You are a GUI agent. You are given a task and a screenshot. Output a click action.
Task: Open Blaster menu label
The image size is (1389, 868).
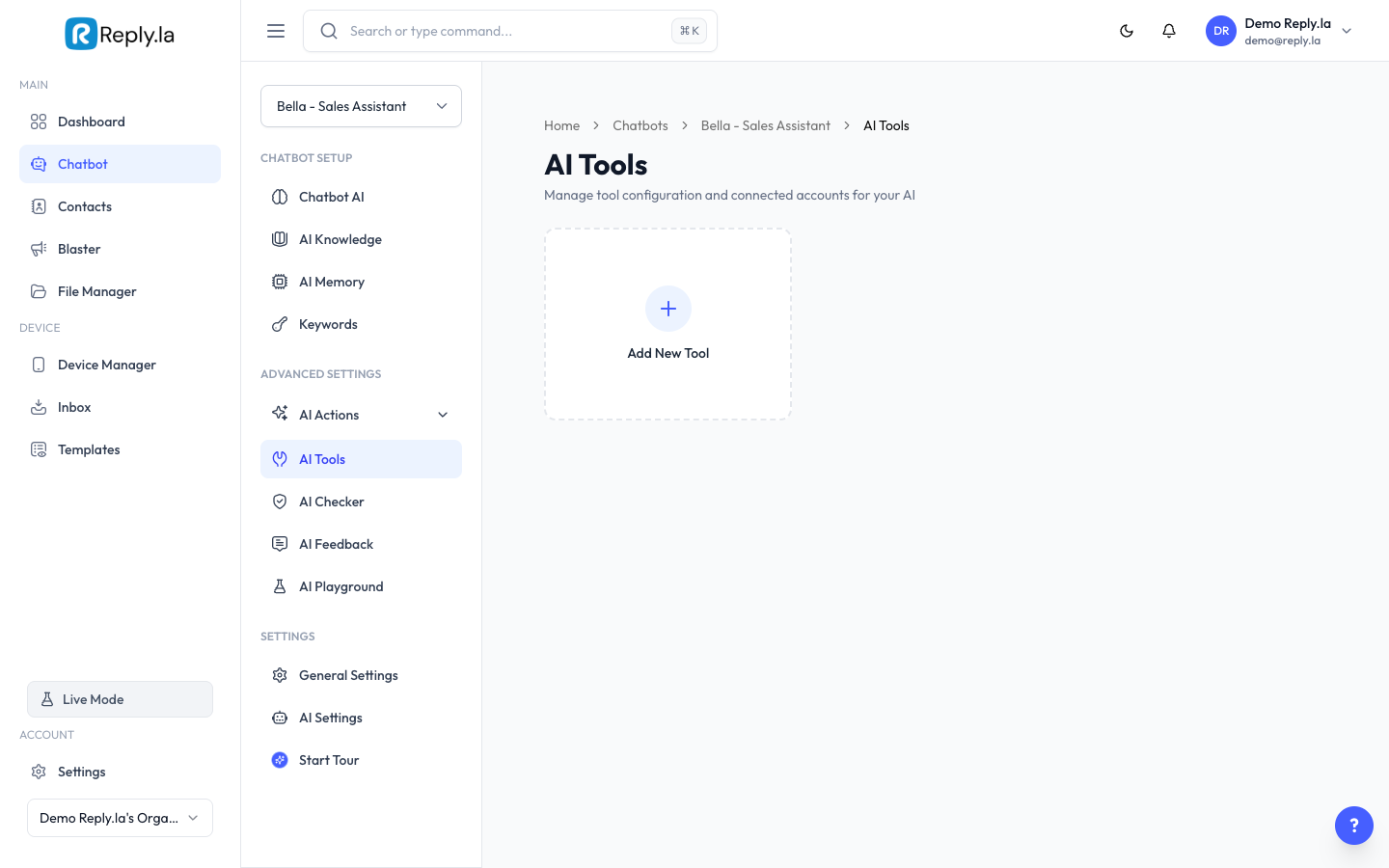(79, 249)
